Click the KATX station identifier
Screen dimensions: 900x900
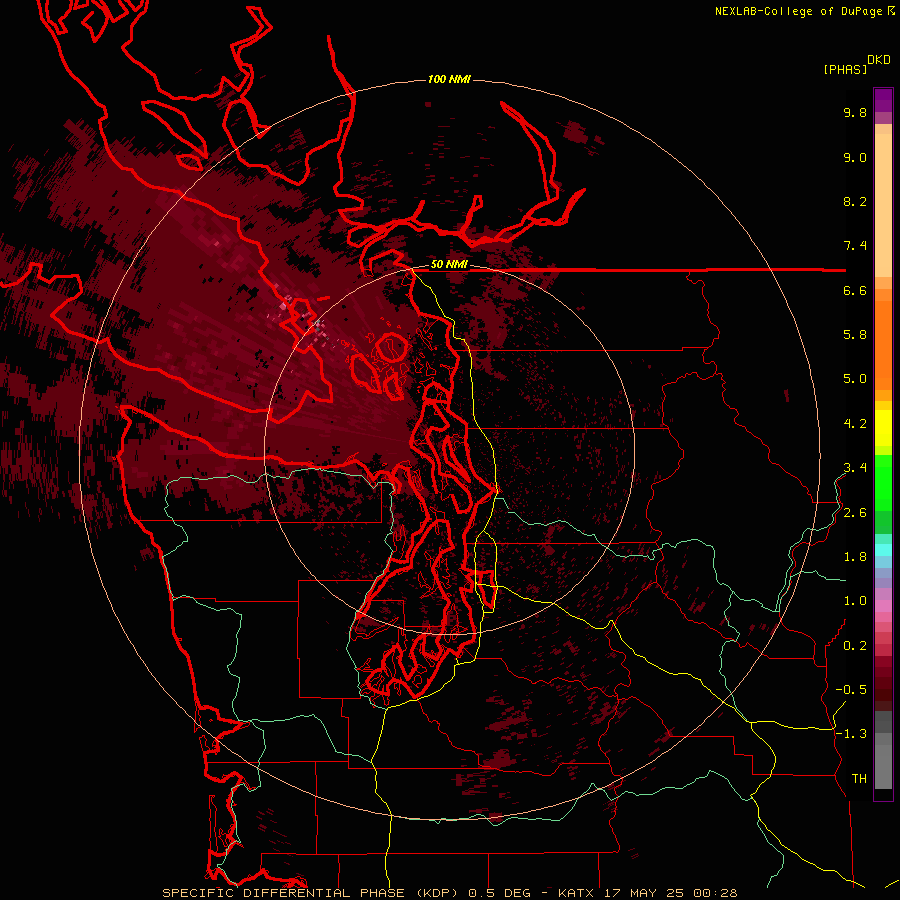click(576, 893)
